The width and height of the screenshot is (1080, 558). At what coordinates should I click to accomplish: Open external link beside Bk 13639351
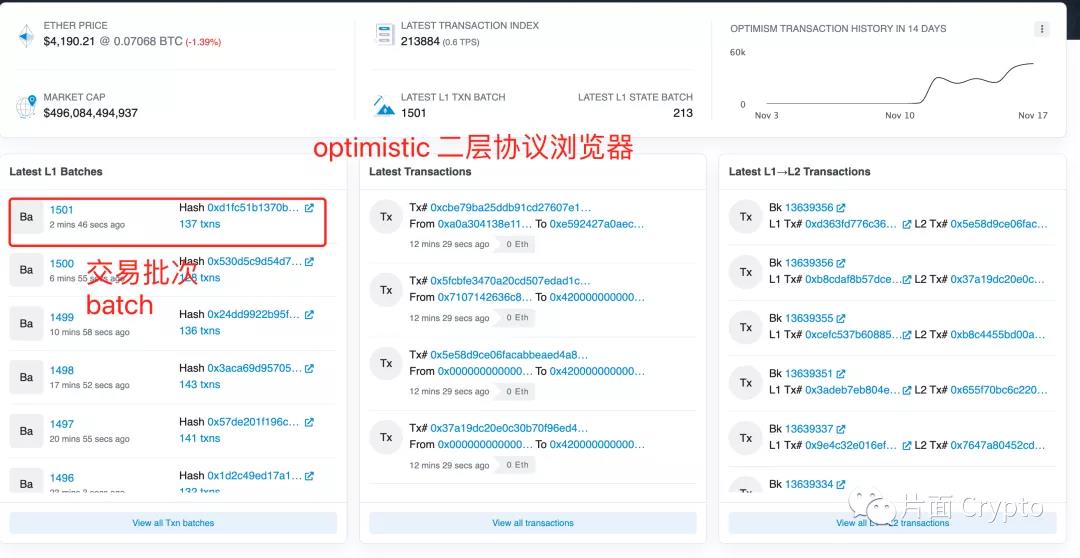tap(841, 373)
